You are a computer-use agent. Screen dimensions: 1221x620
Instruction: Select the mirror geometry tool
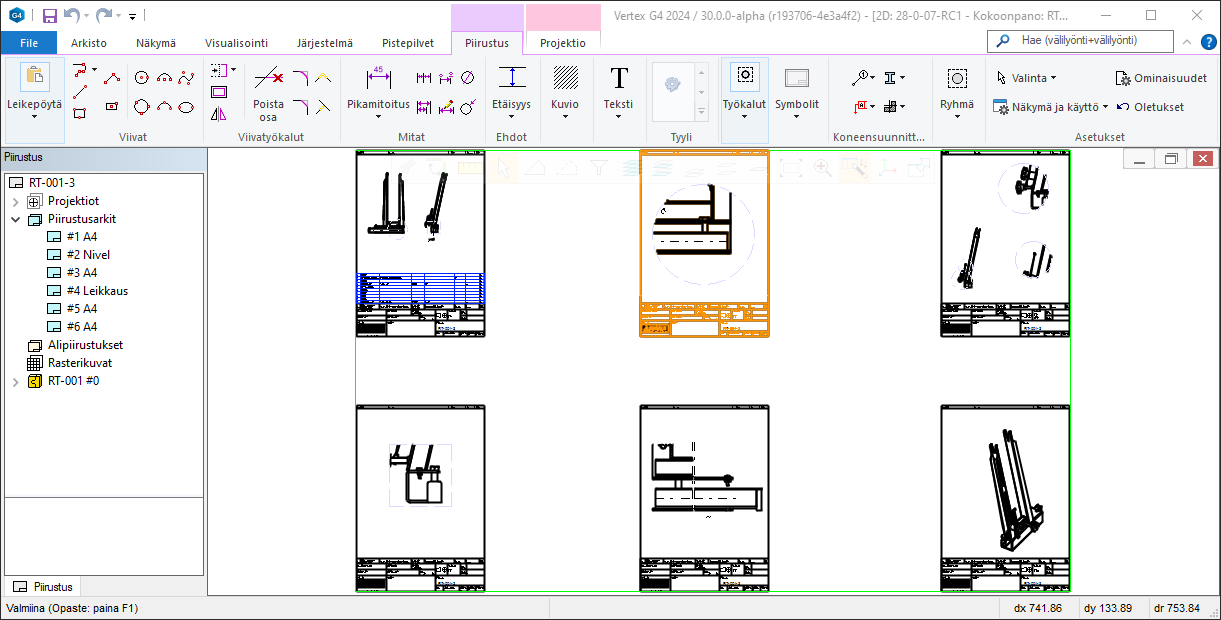click(x=219, y=113)
